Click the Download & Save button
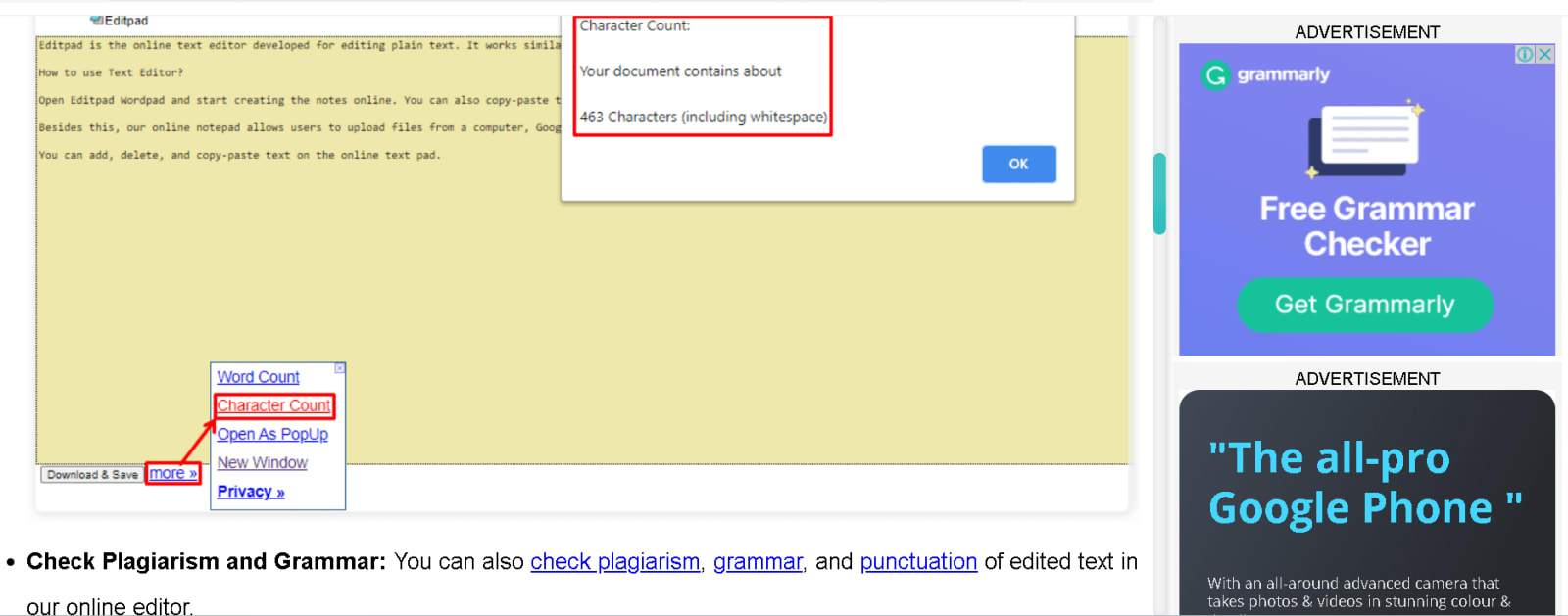 [x=93, y=475]
